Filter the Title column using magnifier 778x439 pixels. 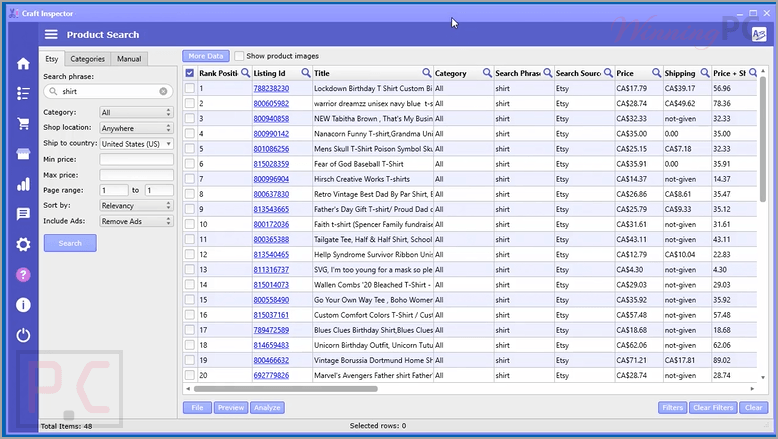tap(427, 73)
